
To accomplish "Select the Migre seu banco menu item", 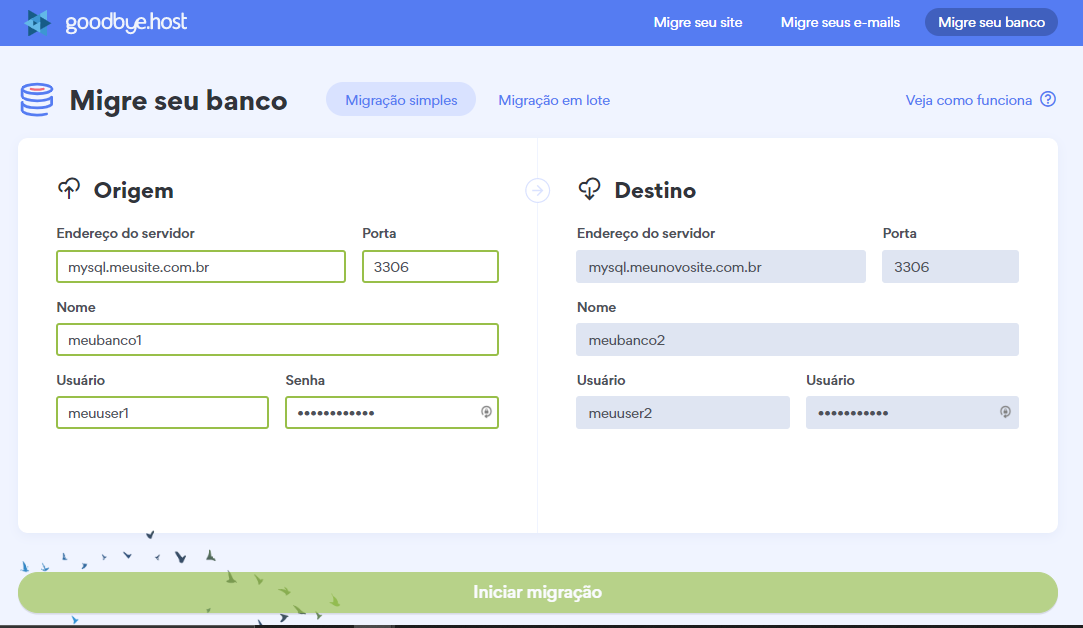I will [x=990, y=22].
